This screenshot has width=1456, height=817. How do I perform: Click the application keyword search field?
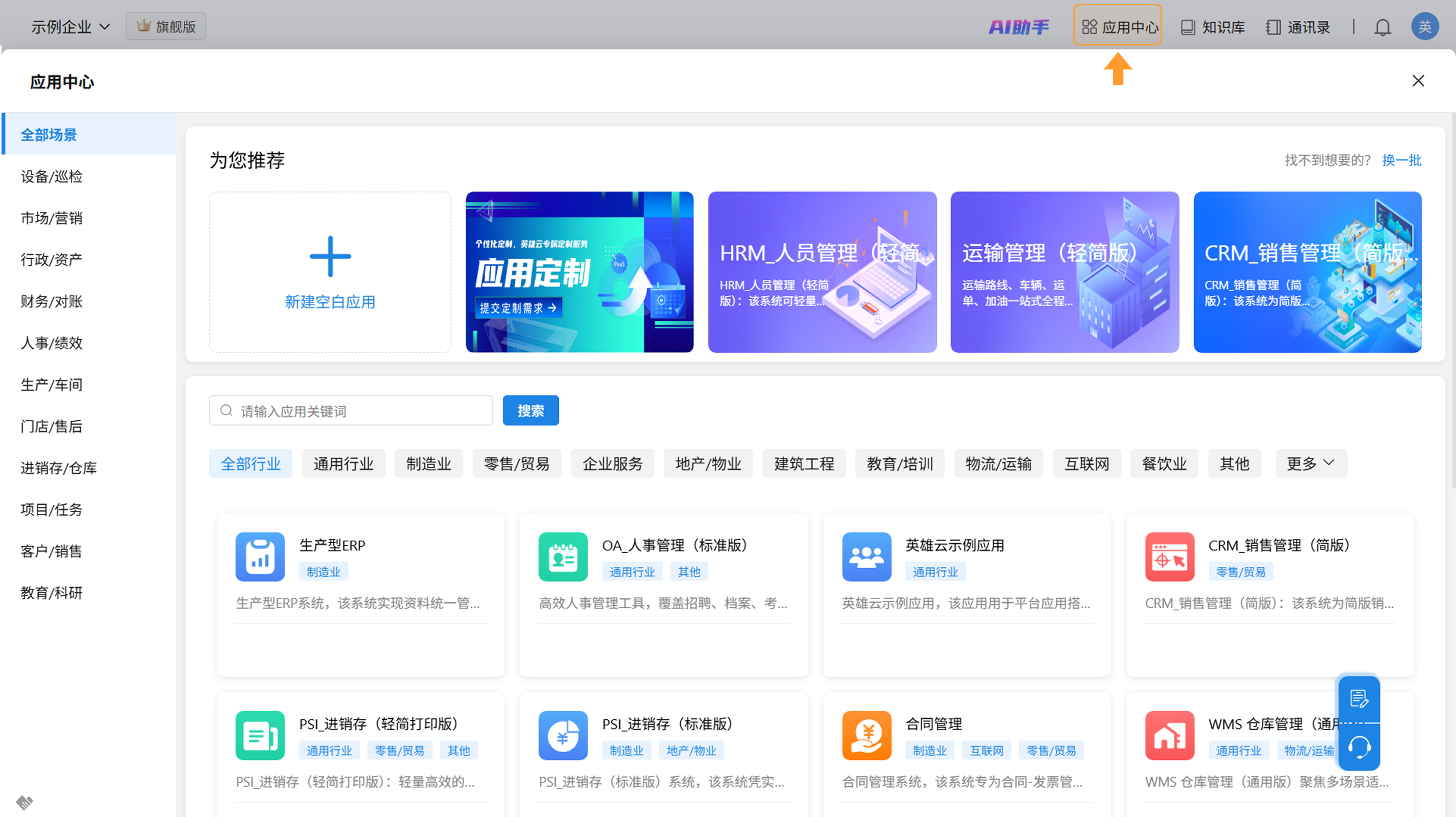[350, 411]
